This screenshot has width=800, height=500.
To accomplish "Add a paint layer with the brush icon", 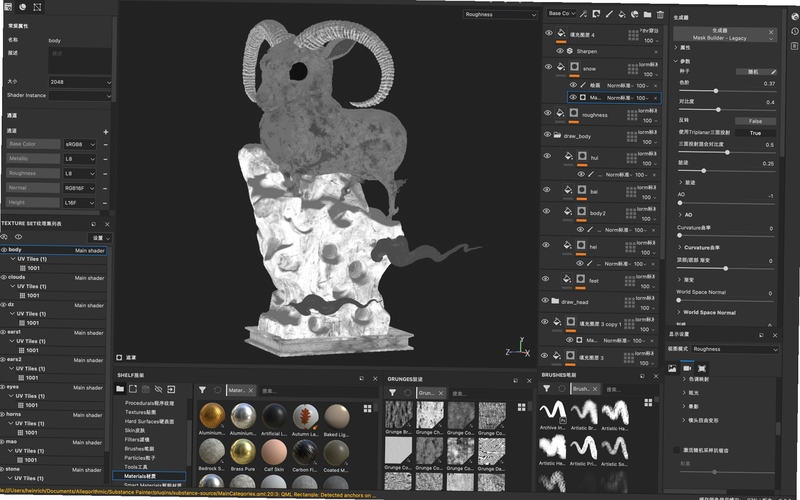I will [609, 14].
